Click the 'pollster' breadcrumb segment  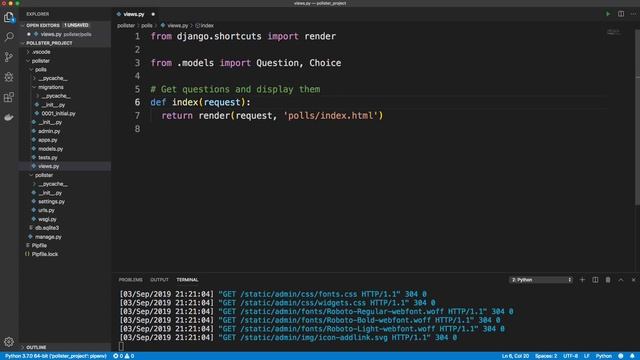click(x=126, y=25)
